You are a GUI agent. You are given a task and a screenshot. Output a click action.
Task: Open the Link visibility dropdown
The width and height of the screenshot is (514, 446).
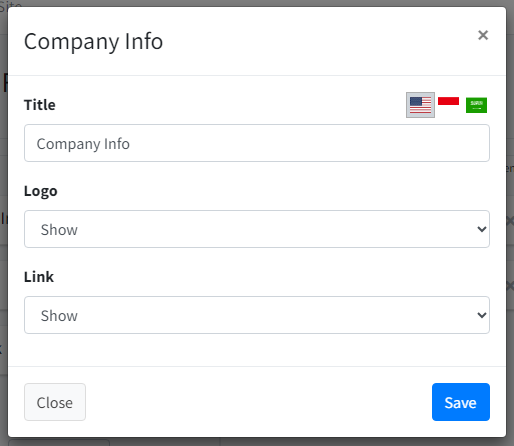coord(257,315)
